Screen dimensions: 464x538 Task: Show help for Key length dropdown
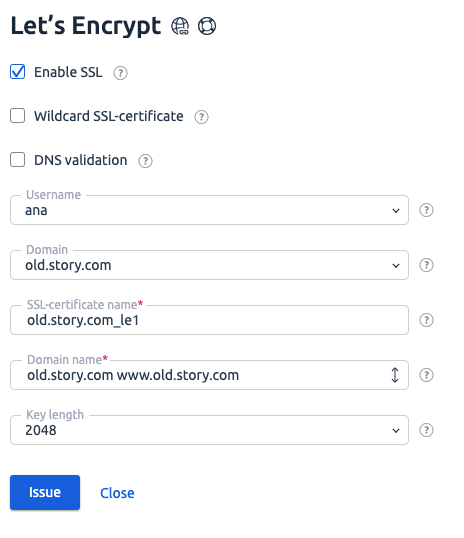click(x=426, y=430)
